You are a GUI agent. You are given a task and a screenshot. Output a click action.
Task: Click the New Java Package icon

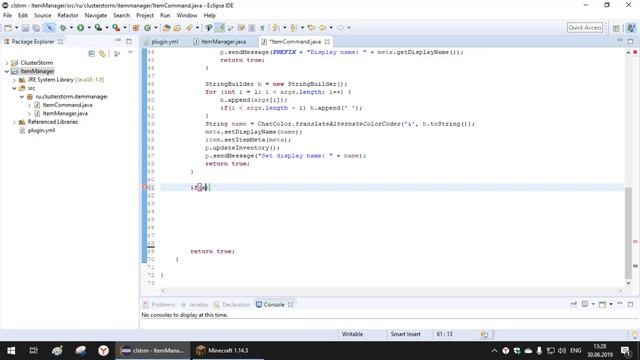136,28
